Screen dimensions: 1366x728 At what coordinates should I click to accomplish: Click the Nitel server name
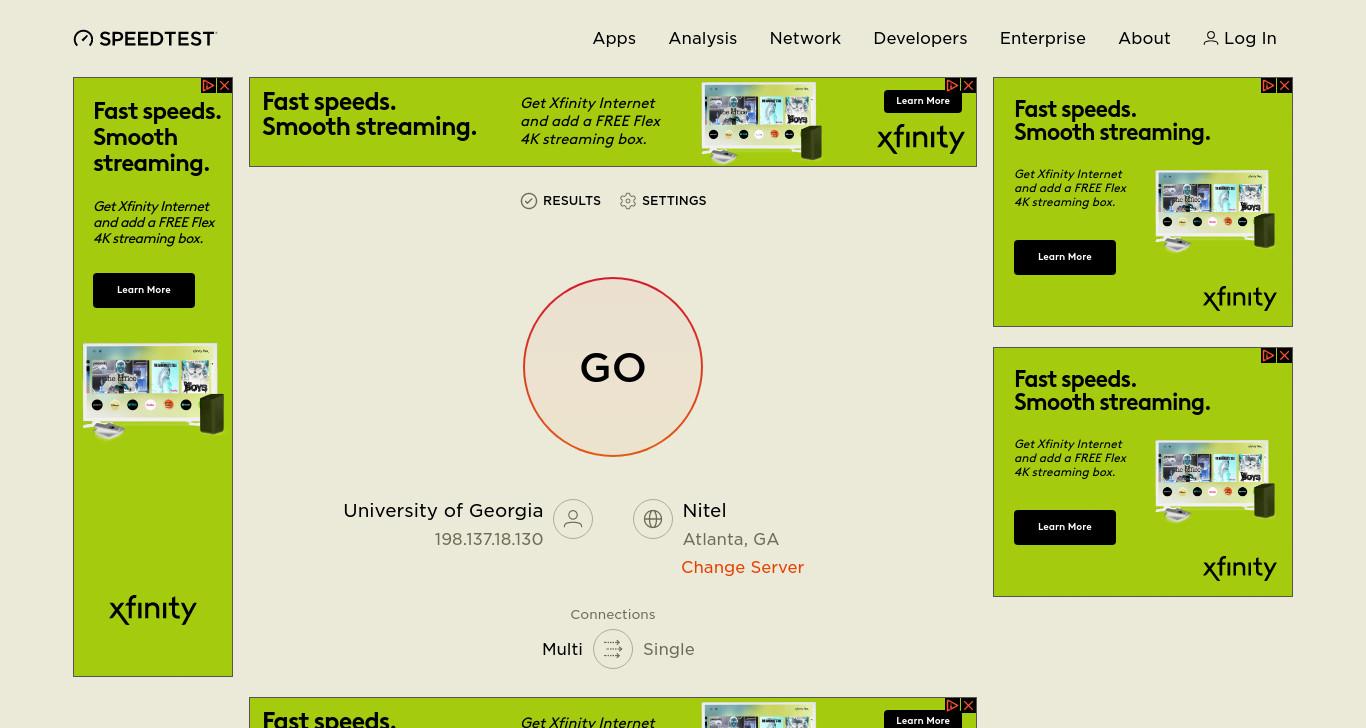pos(704,510)
